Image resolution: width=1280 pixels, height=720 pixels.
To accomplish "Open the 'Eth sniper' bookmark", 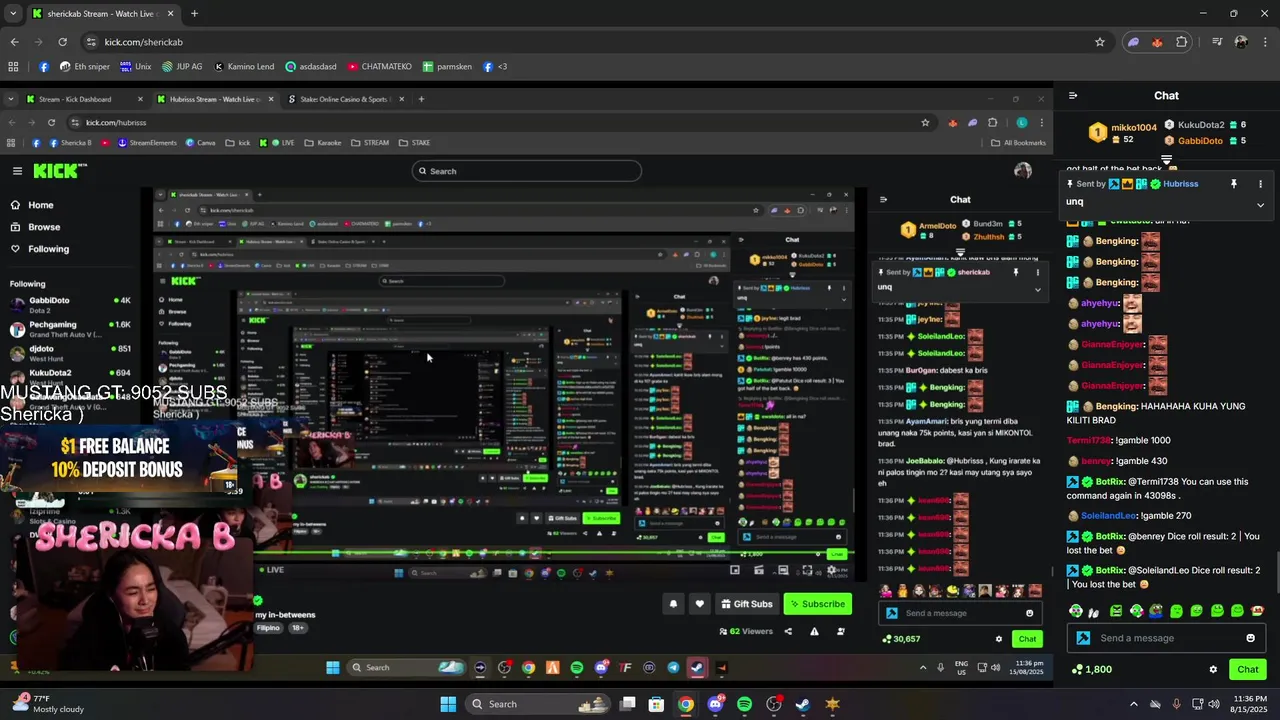I will click(x=83, y=67).
